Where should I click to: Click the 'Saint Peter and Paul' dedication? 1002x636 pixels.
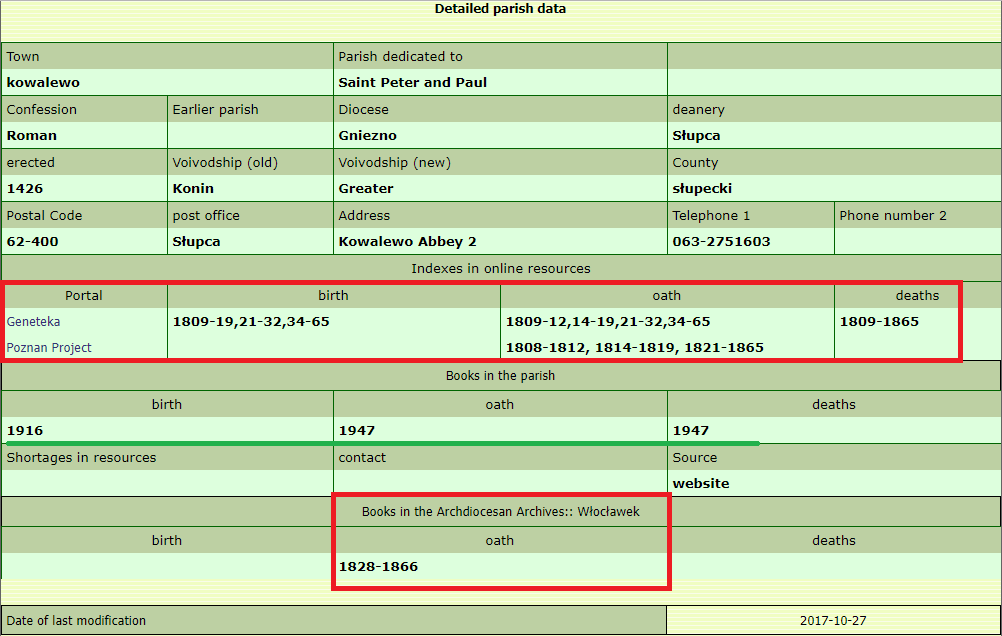412,83
